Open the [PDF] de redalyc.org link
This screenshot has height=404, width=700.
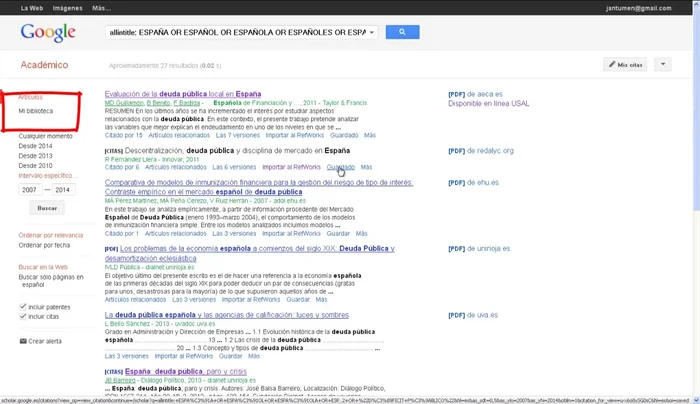pos(481,151)
